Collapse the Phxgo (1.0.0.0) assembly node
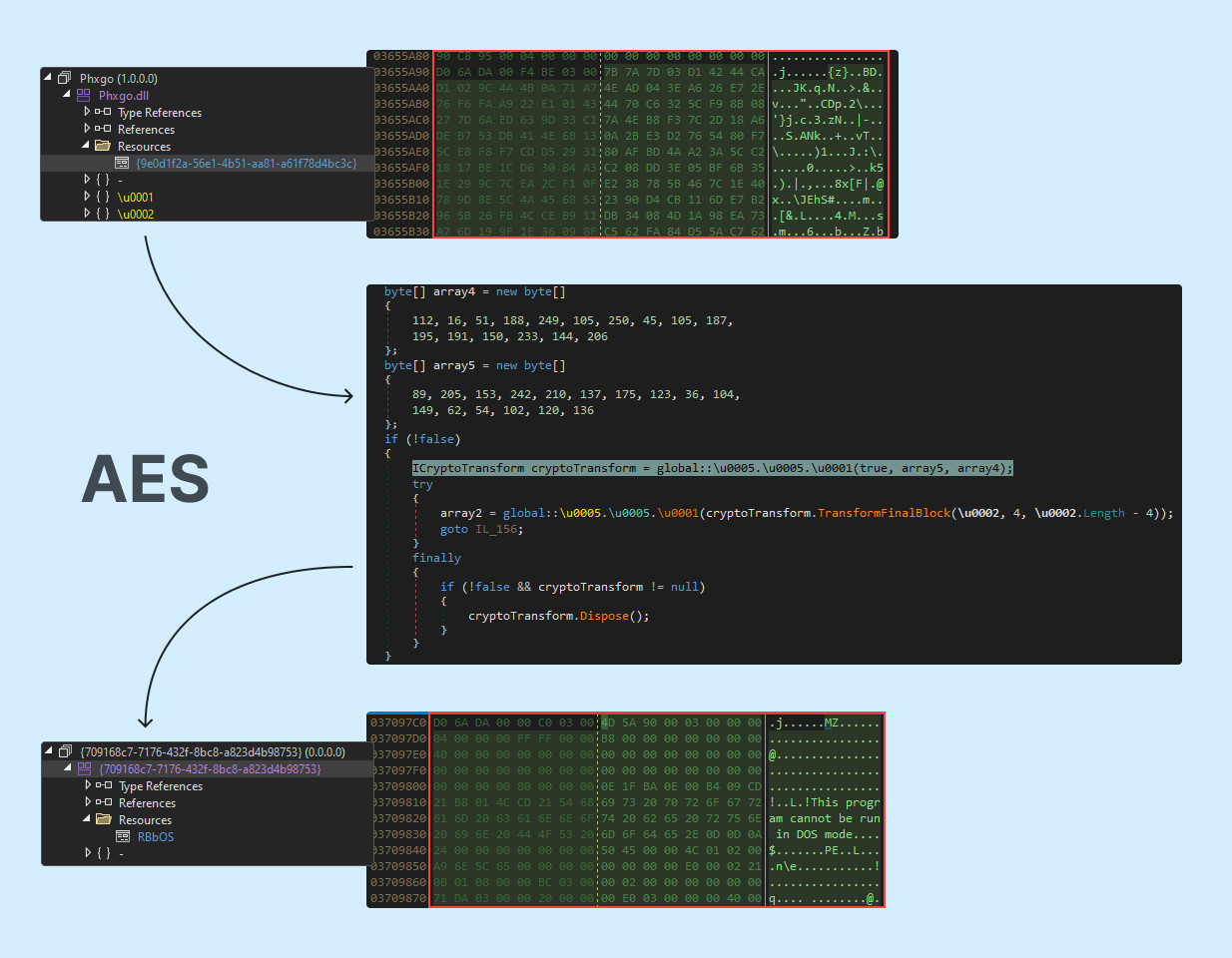1232x958 pixels. pos(48,78)
